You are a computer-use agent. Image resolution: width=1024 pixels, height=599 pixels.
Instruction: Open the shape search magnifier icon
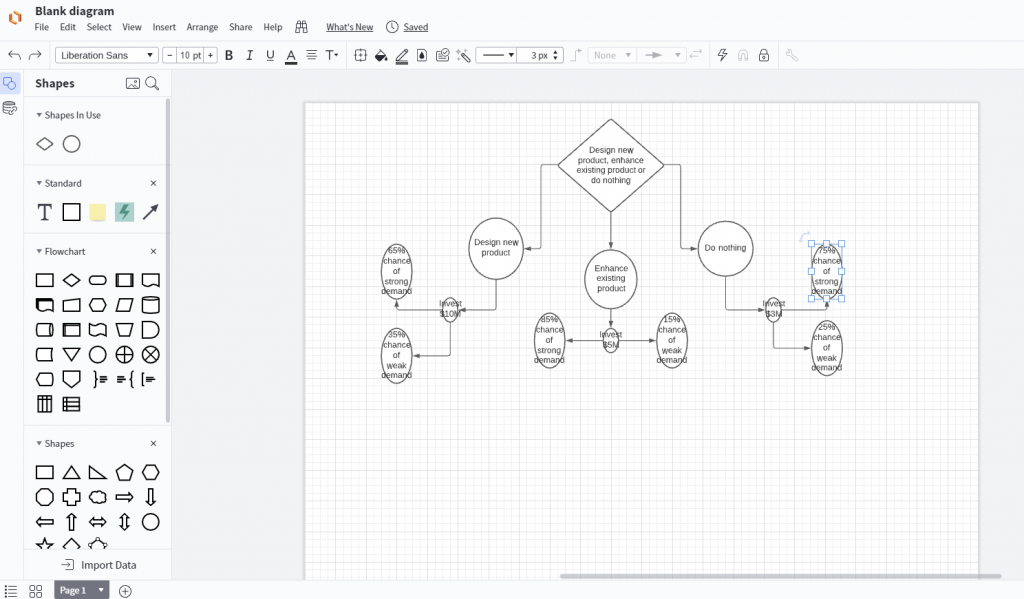coord(152,84)
